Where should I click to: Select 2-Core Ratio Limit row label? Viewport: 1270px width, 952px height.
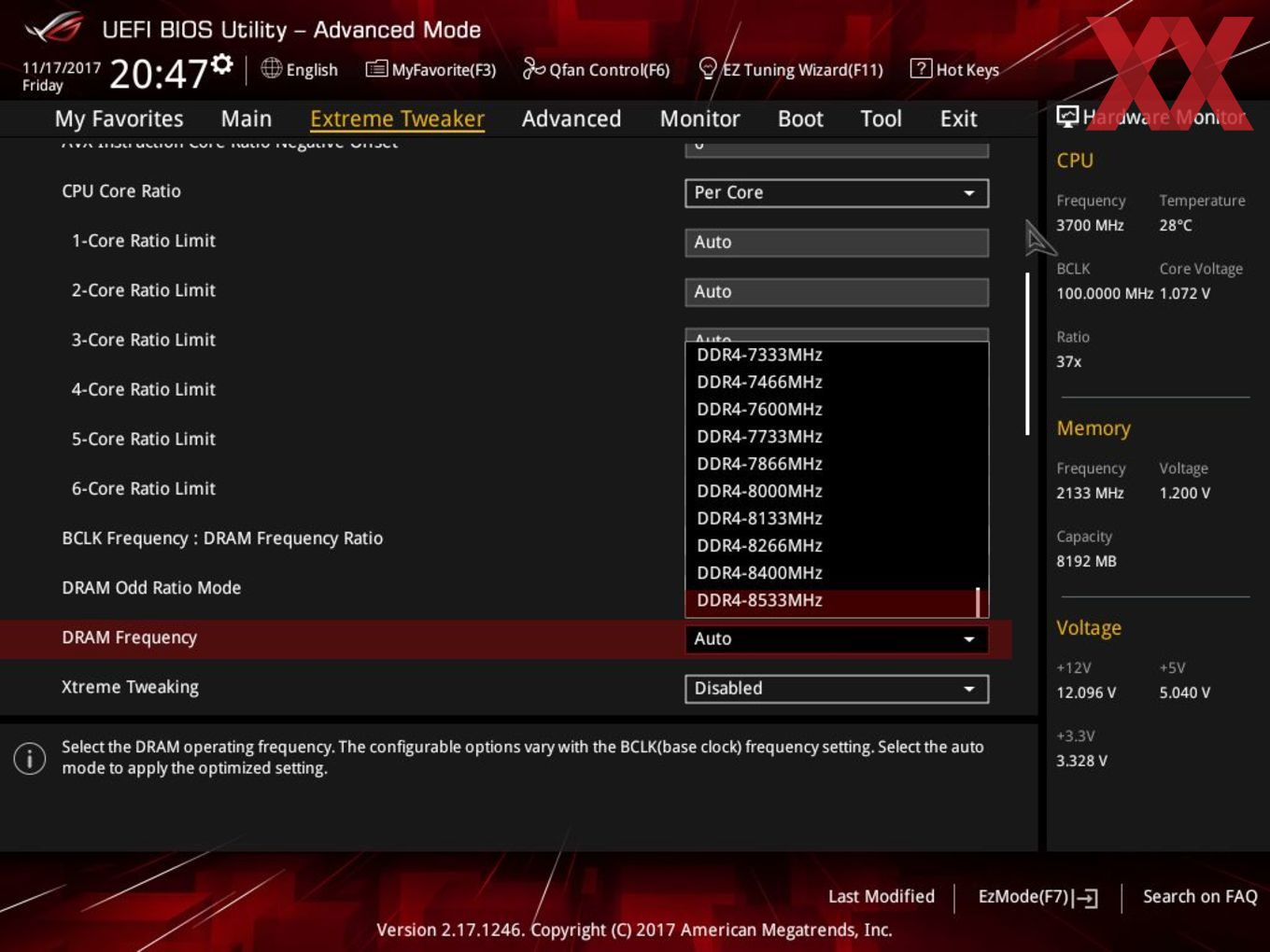click(x=144, y=289)
